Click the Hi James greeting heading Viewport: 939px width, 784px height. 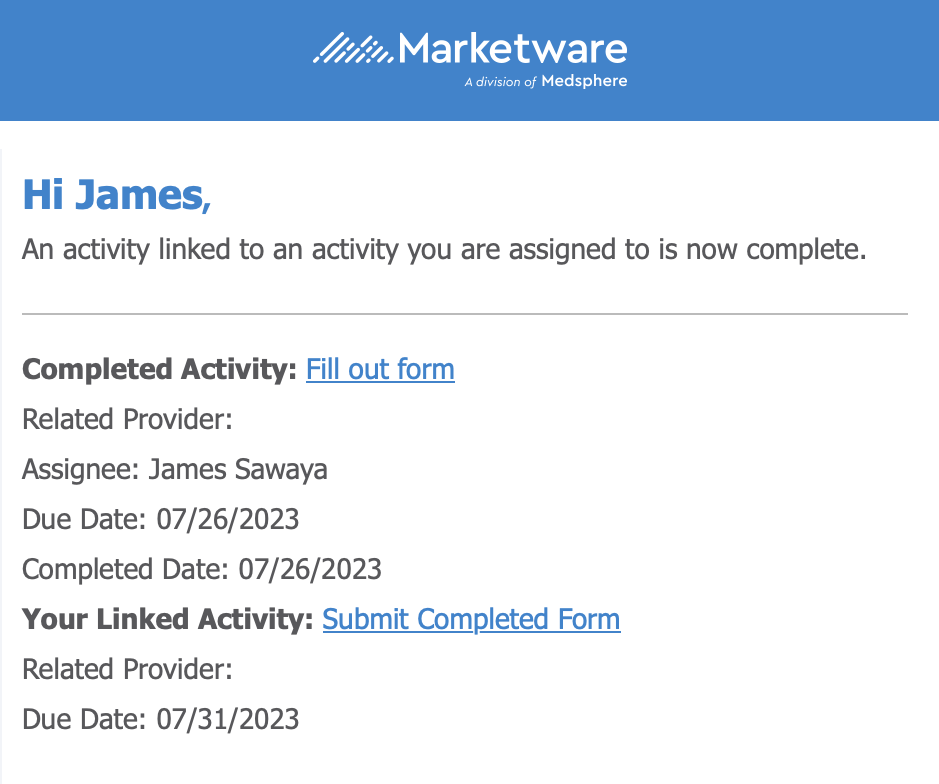pos(117,195)
